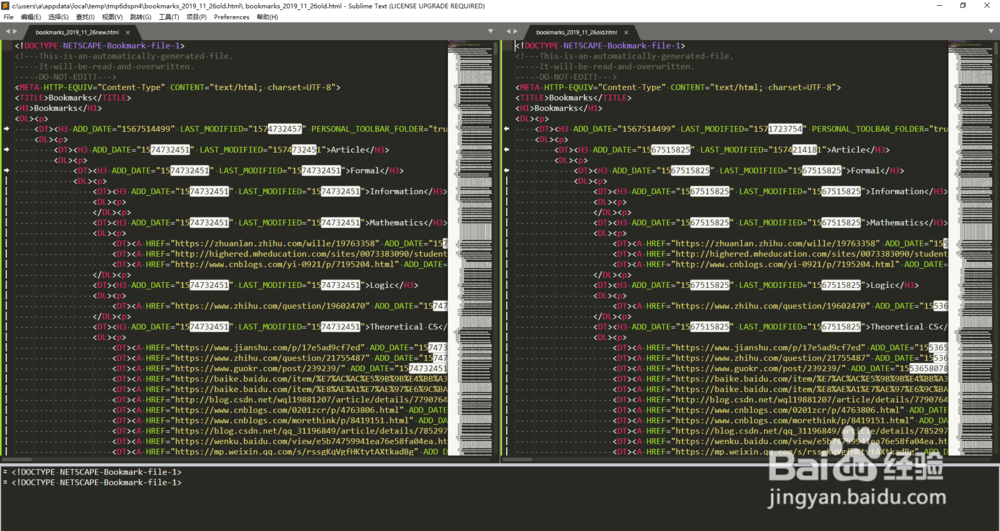Click the Theoretical CS line in 26old.html pane
Viewport: 1000px width, 531px height.
[771, 326]
